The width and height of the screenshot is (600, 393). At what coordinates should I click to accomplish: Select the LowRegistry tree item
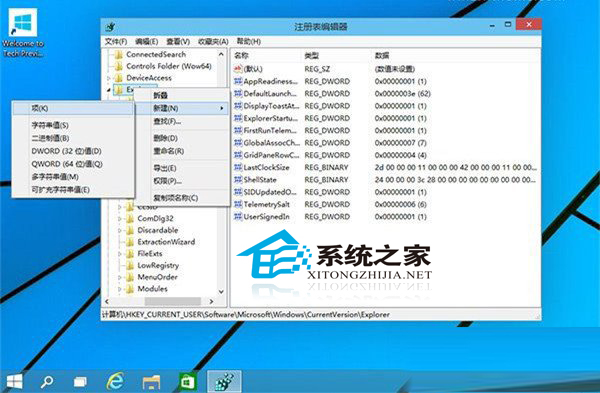coord(158,265)
